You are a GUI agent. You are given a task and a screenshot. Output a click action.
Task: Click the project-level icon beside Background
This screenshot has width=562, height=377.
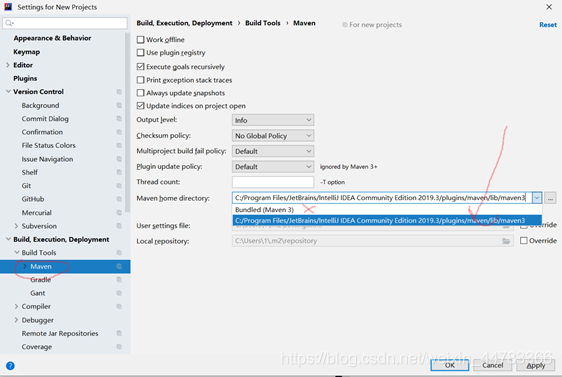119,105
